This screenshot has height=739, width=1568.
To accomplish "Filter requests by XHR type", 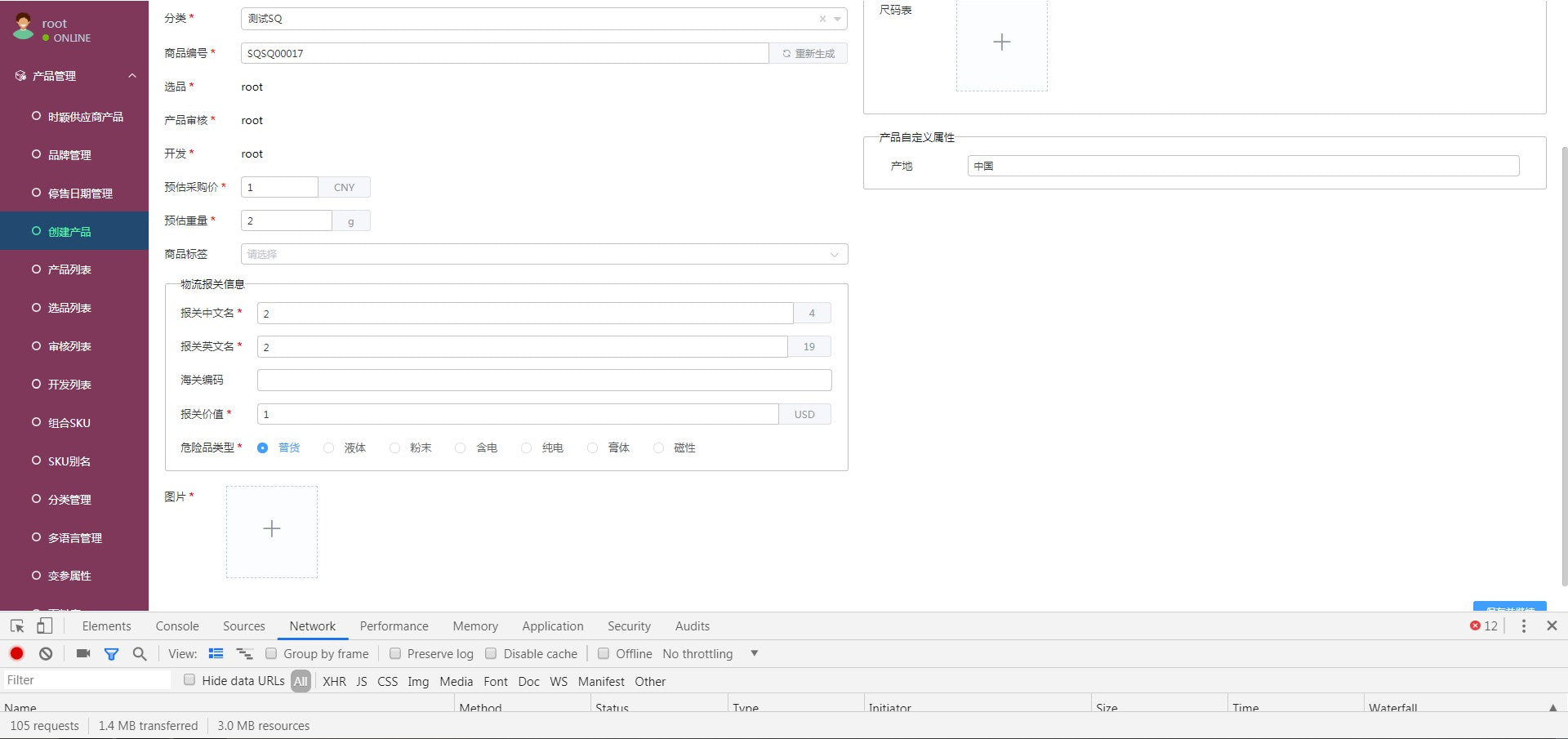I will click(334, 681).
